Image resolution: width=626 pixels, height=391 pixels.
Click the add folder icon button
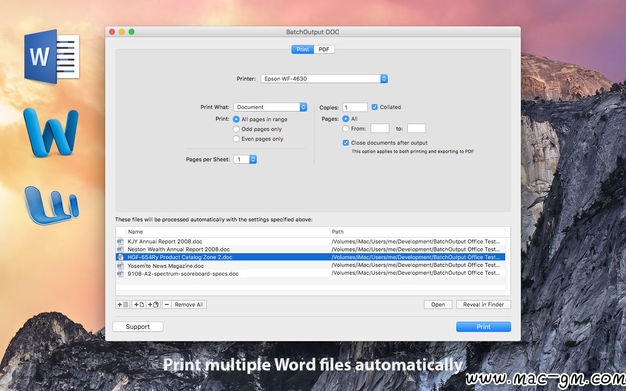(123, 304)
